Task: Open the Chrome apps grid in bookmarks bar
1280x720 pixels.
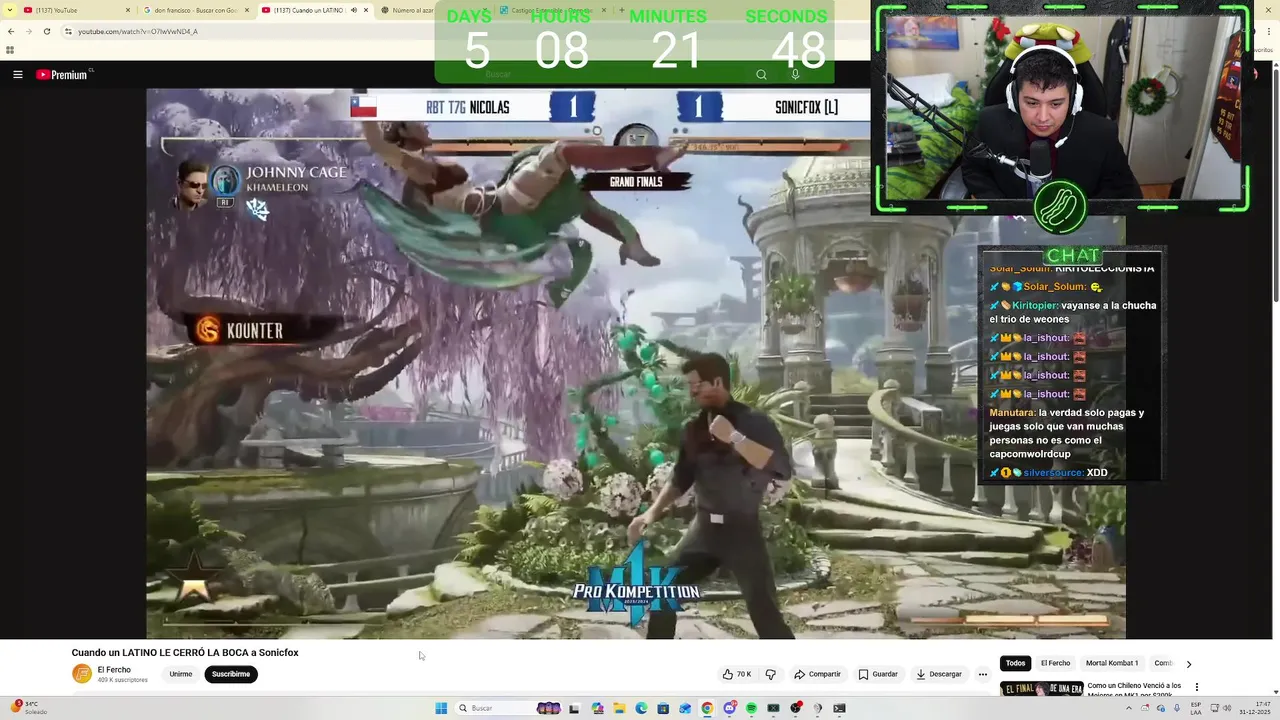Action: coord(10,50)
